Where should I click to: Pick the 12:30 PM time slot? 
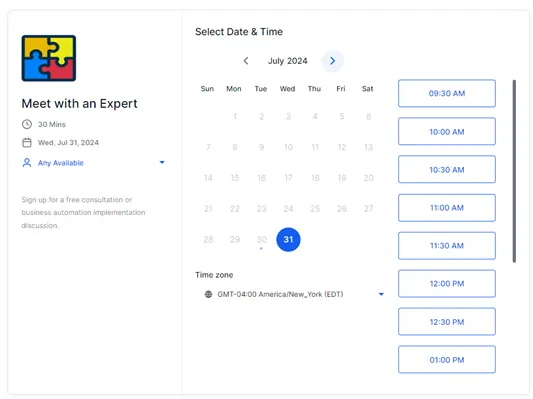tap(447, 322)
